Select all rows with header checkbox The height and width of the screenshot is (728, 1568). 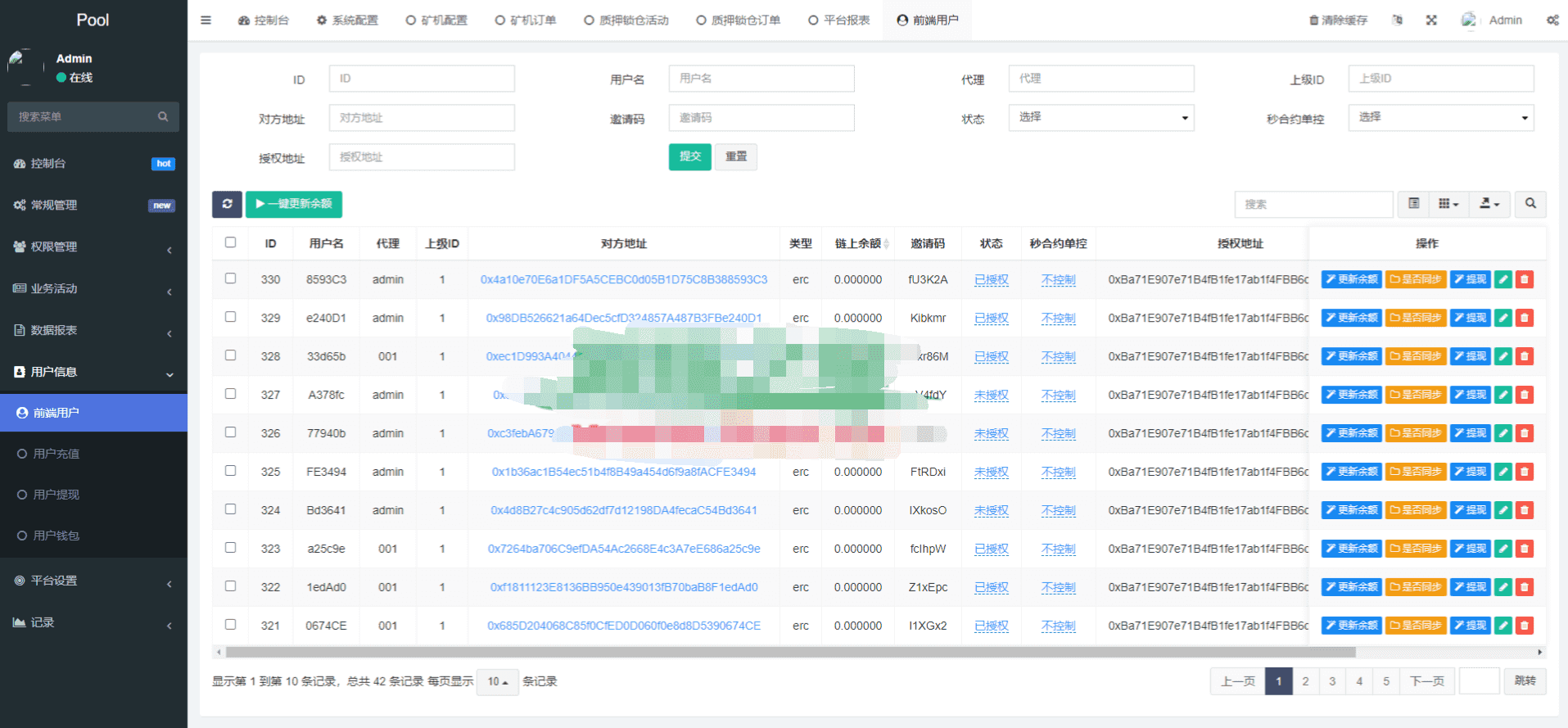click(x=230, y=242)
